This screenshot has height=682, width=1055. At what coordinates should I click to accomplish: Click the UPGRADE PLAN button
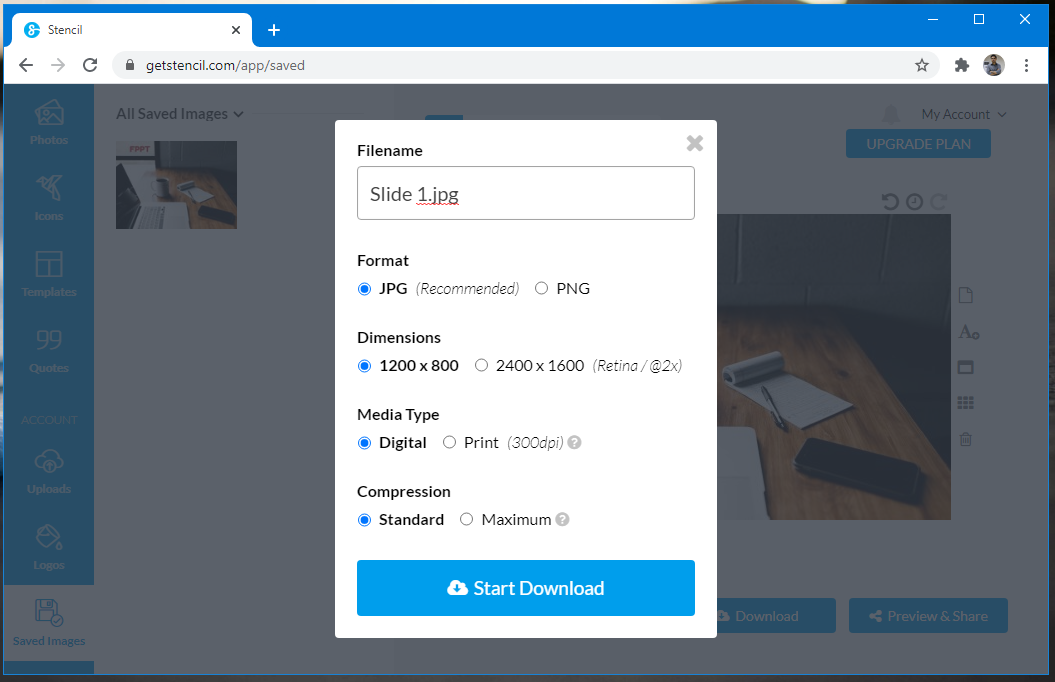pos(918,144)
